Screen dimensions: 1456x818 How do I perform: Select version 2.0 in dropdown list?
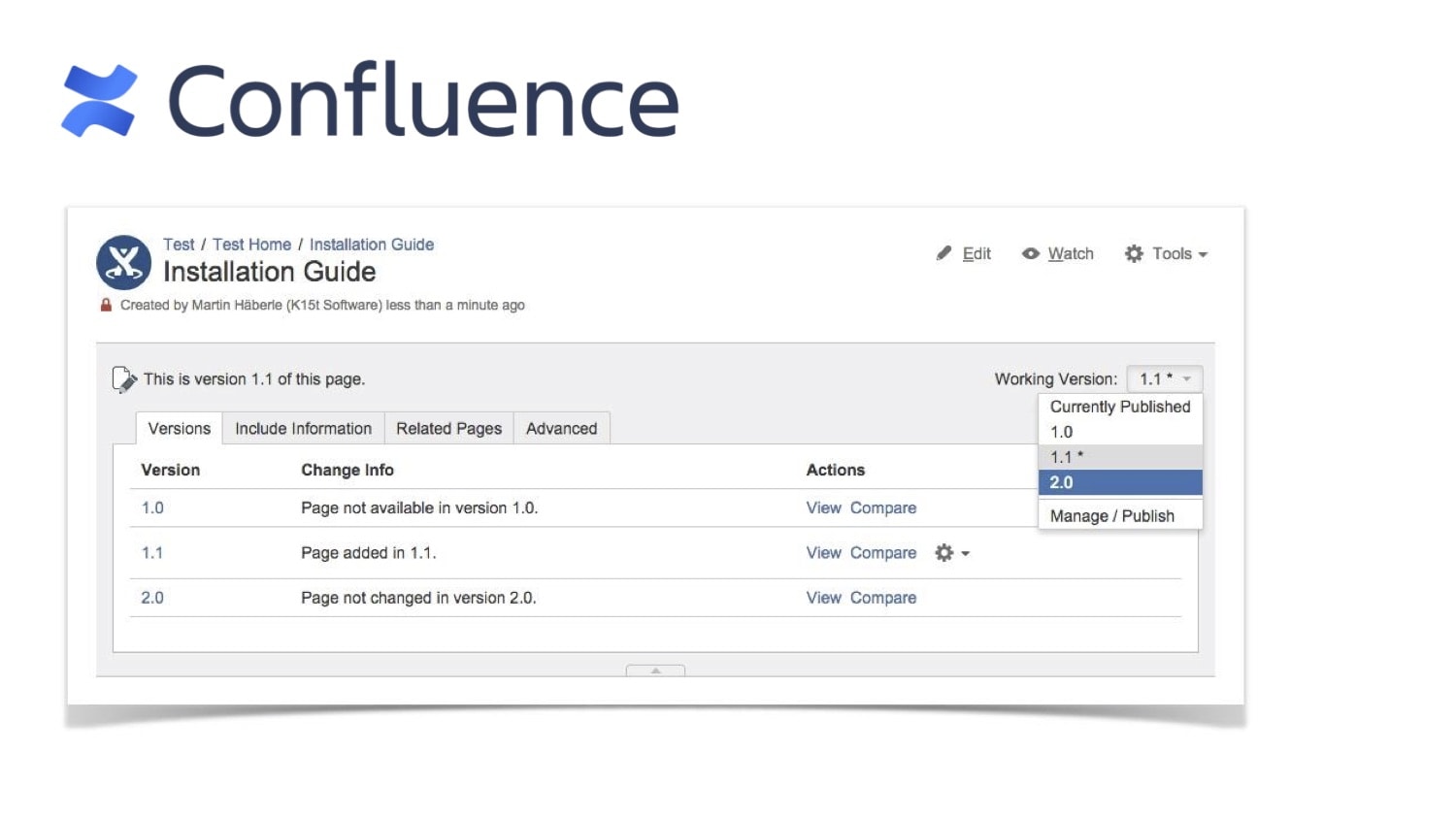1120,482
